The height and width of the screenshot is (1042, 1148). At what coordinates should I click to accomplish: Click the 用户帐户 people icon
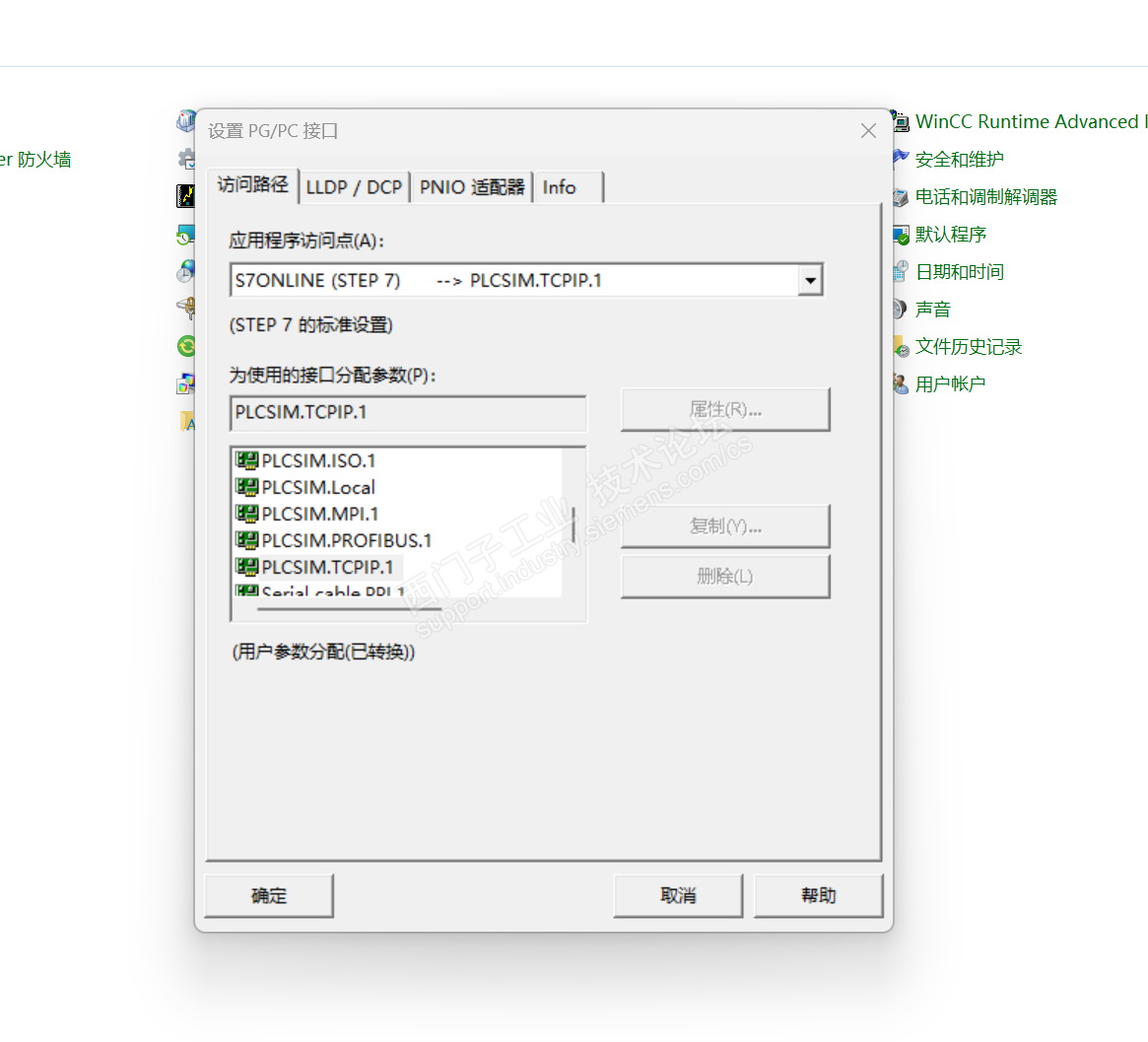tap(901, 383)
